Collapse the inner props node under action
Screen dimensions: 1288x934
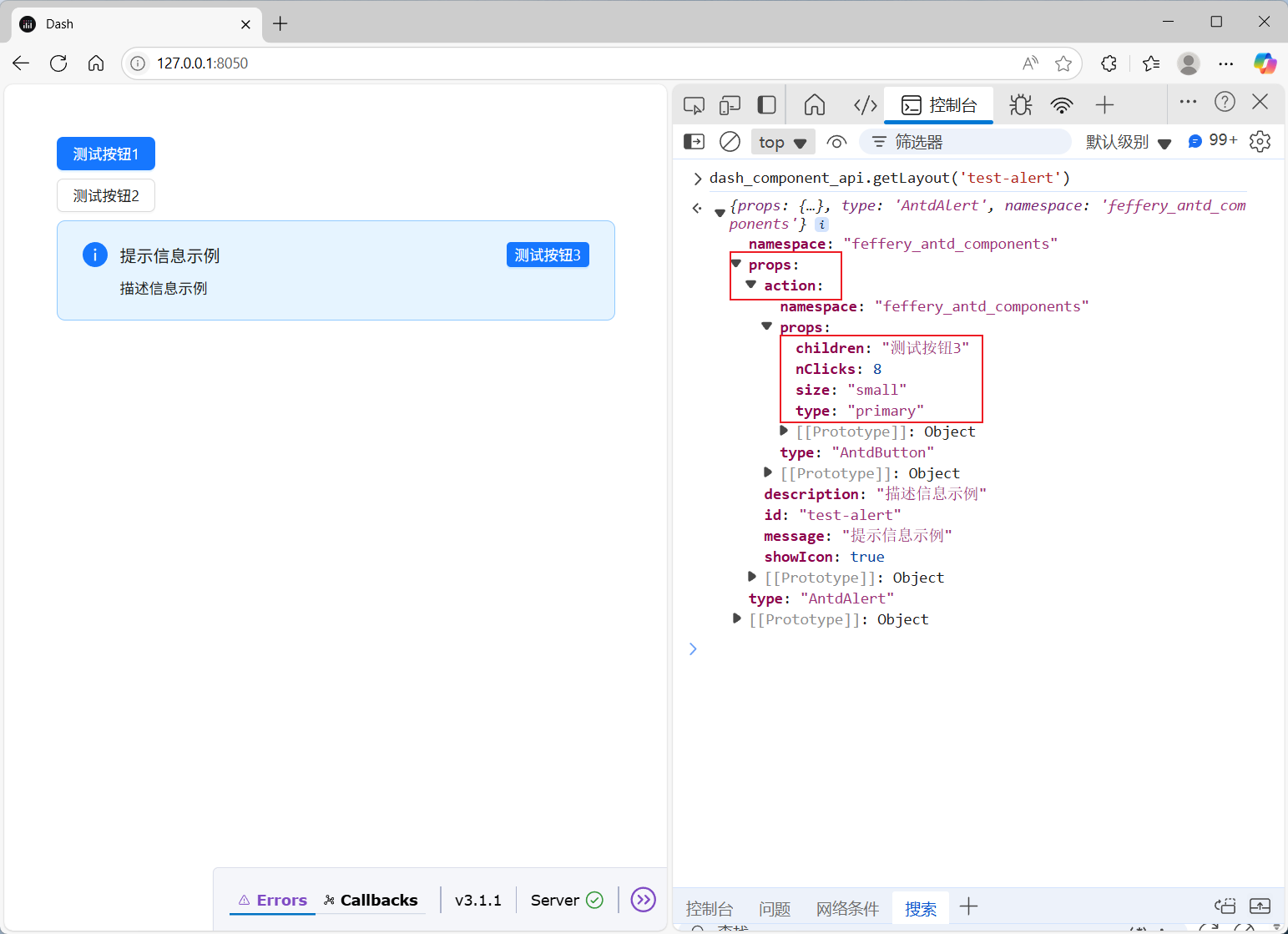click(767, 326)
